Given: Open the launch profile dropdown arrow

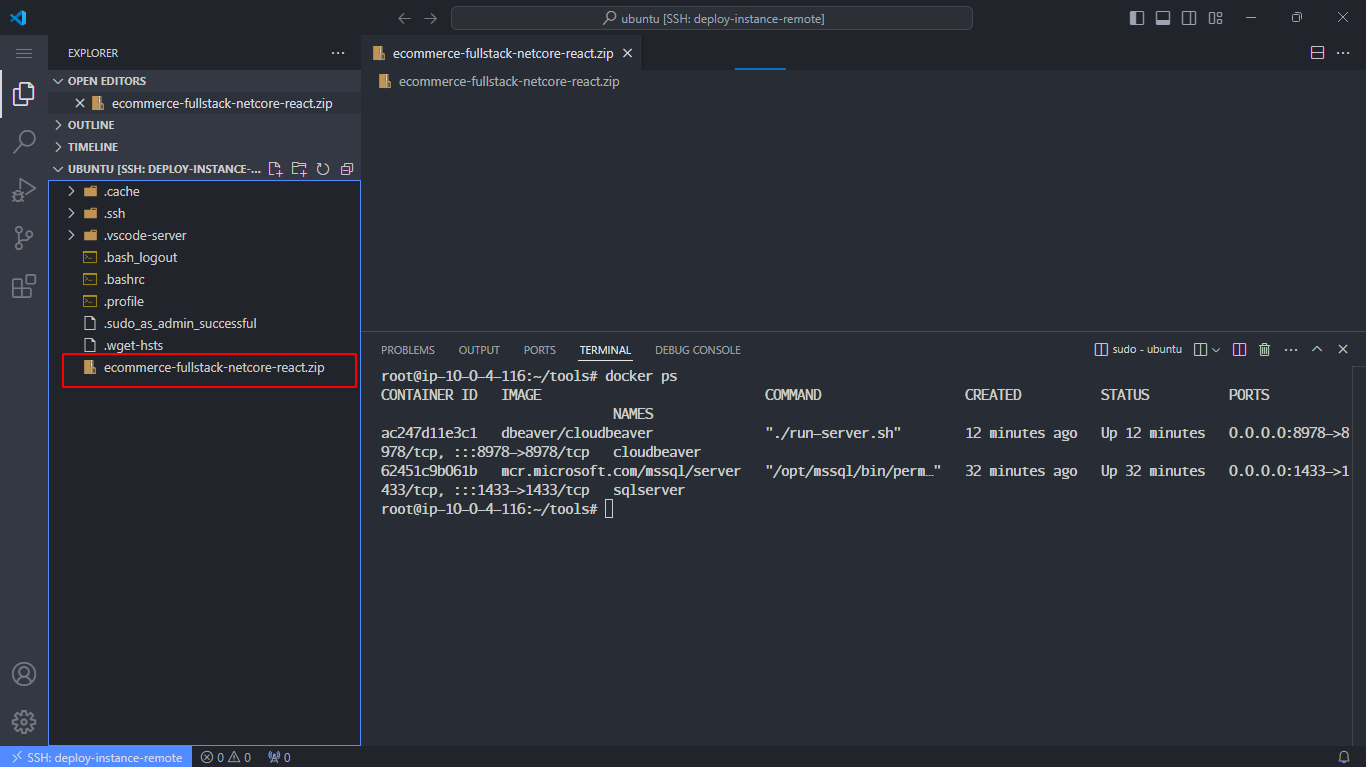Looking at the screenshot, I should (x=1216, y=350).
